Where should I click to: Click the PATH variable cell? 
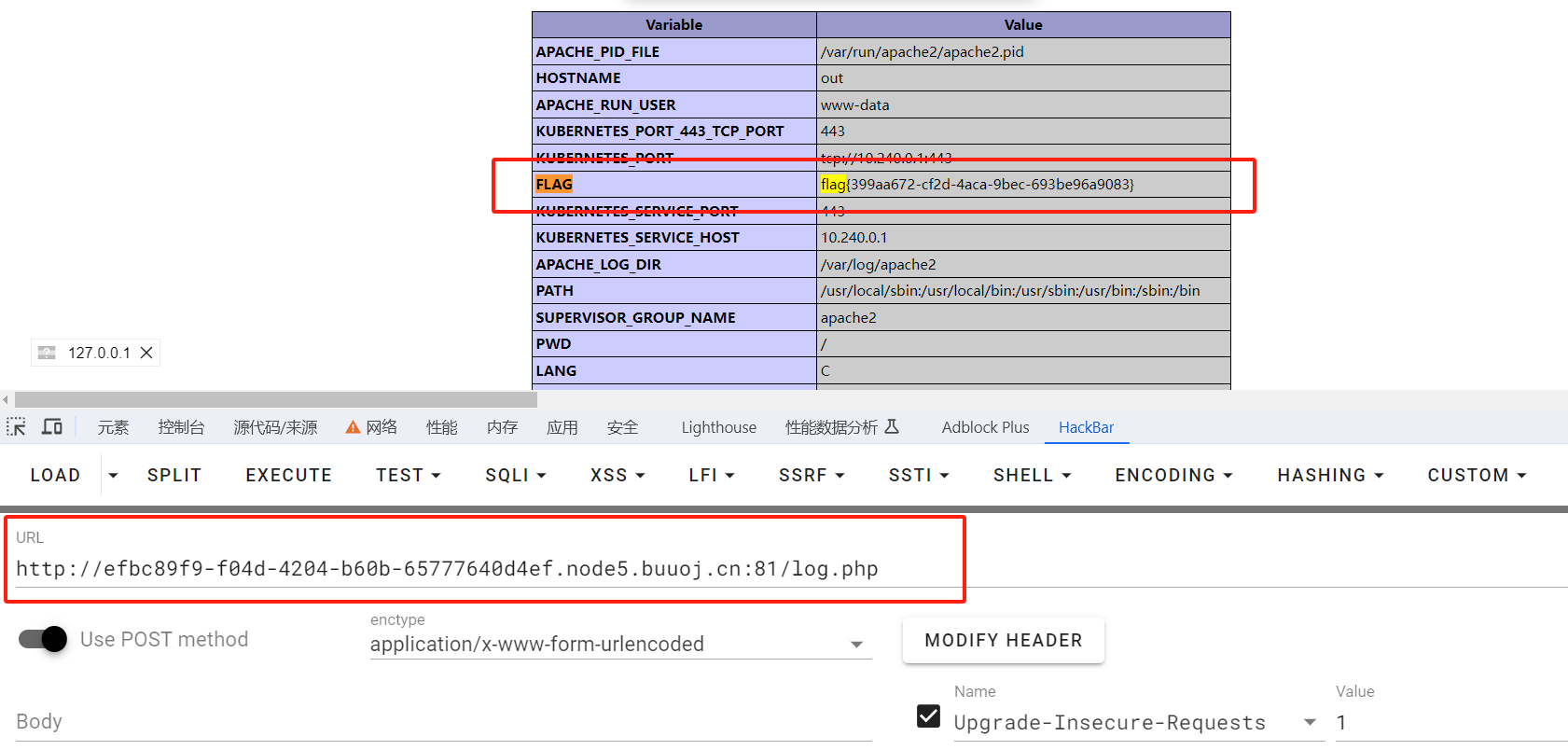point(674,290)
